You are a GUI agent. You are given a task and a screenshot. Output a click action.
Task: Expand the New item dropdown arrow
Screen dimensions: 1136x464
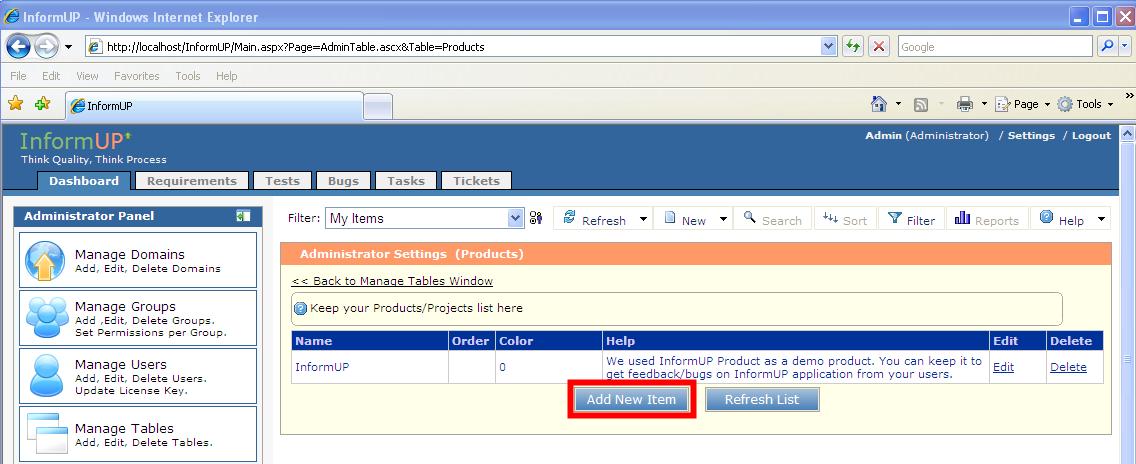click(723, 220)
